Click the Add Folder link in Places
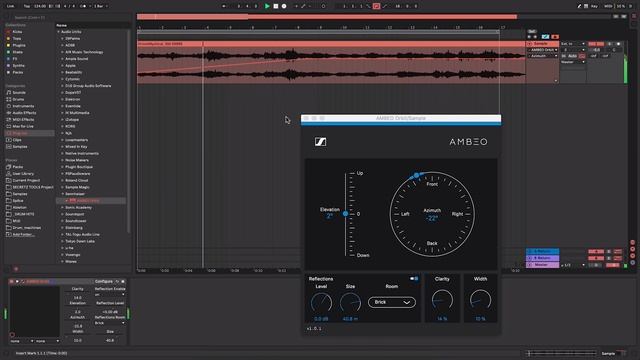Image resolution: width=640 pixels, height=360 pixels. pos(23,234)
